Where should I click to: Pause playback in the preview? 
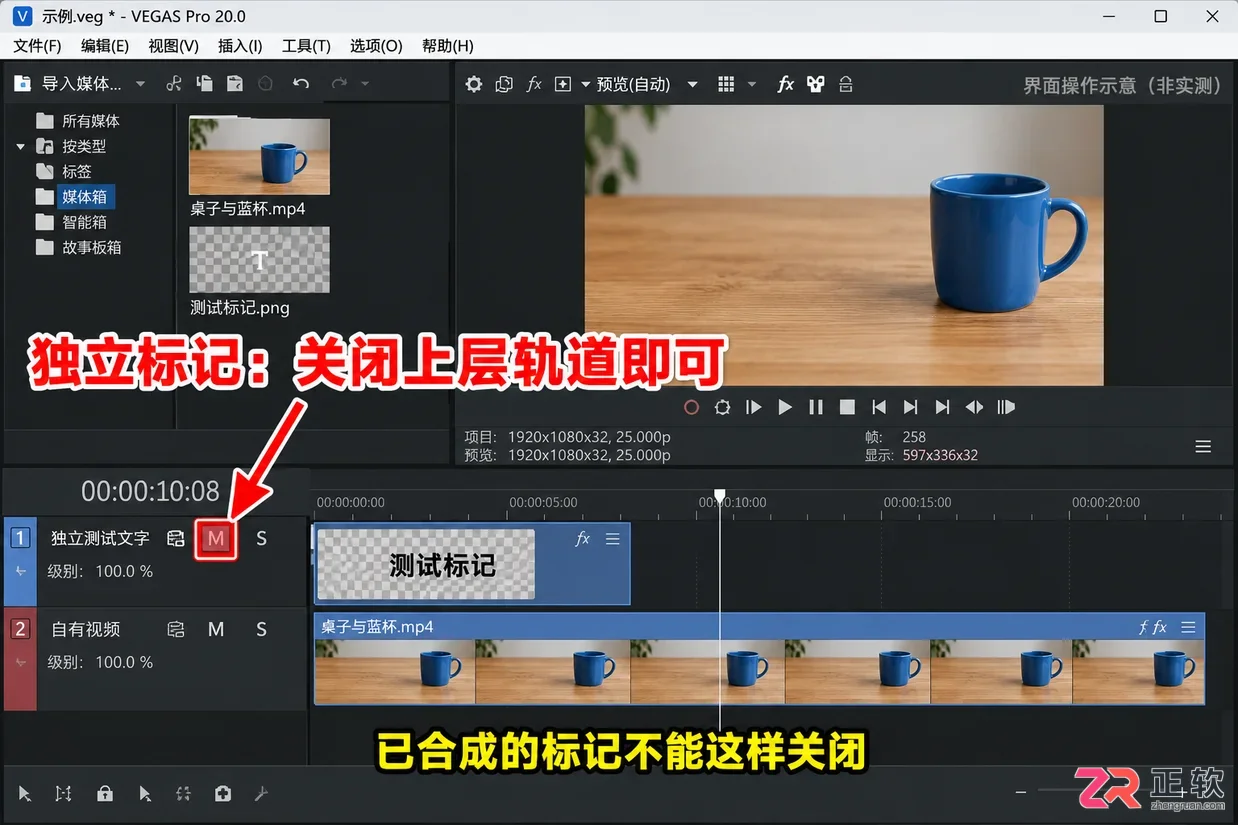[x=816, y=407]
